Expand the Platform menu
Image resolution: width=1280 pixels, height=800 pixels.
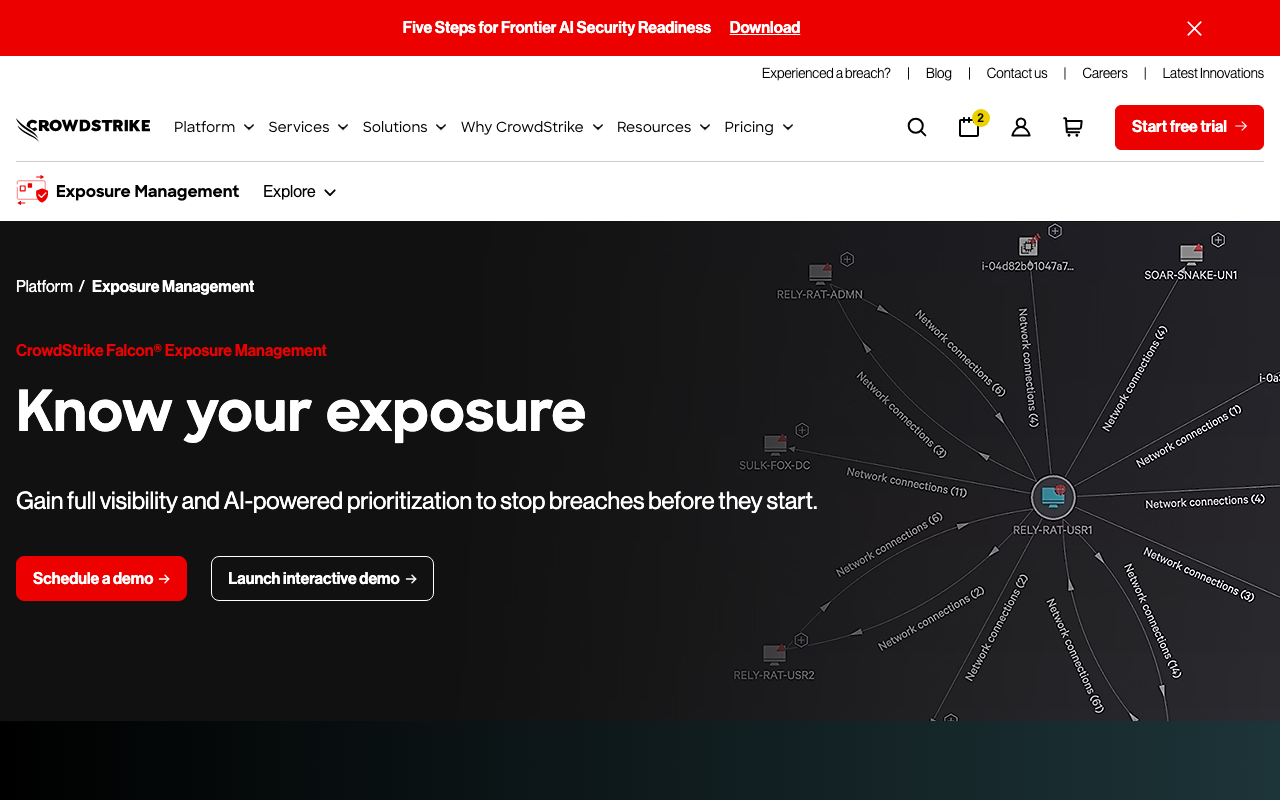pyautogui.click(x=214, y=127)
